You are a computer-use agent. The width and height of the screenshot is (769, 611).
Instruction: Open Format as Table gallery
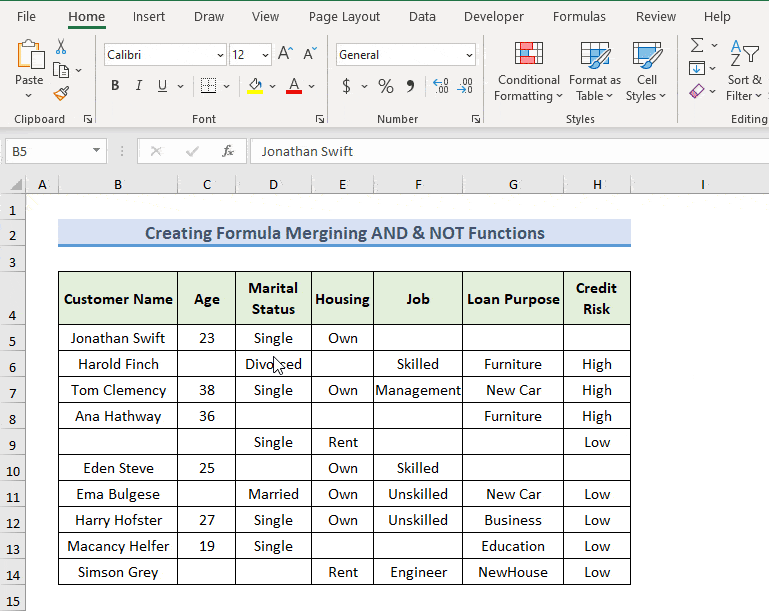(x=595, y=72)
